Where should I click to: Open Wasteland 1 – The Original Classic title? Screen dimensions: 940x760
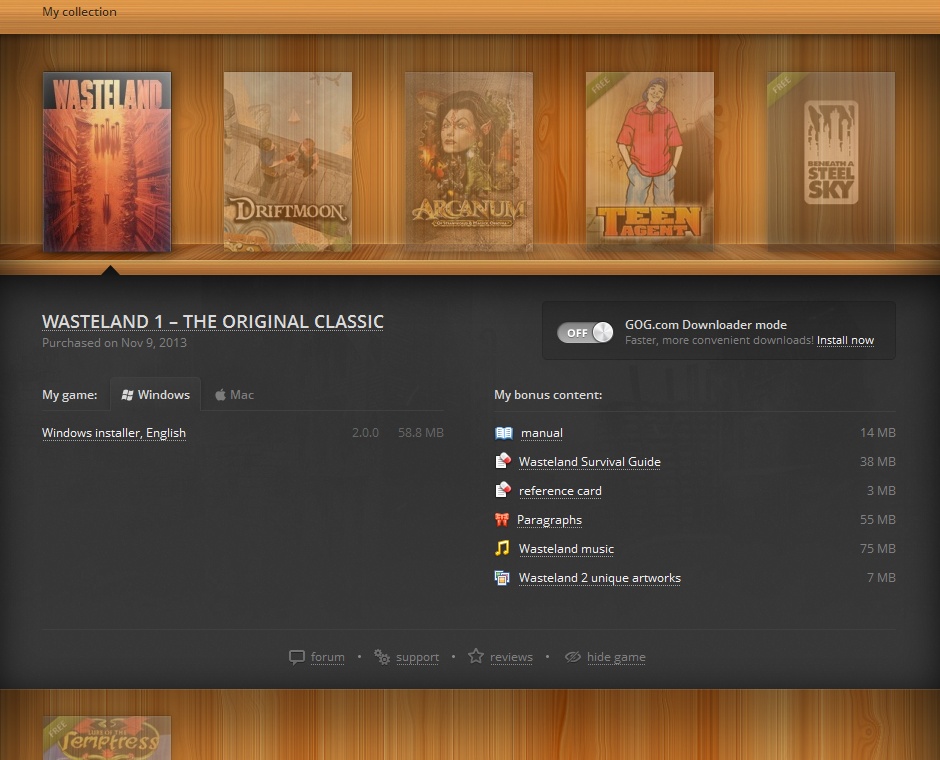tap(213, 322)
